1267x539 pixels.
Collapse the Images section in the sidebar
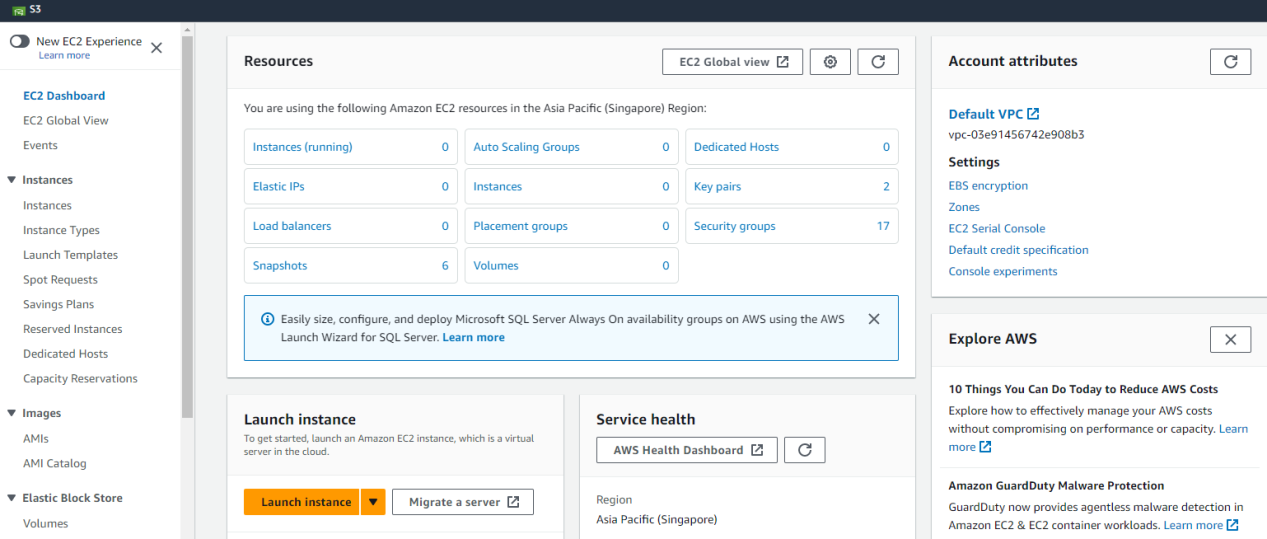pos(12,413)
